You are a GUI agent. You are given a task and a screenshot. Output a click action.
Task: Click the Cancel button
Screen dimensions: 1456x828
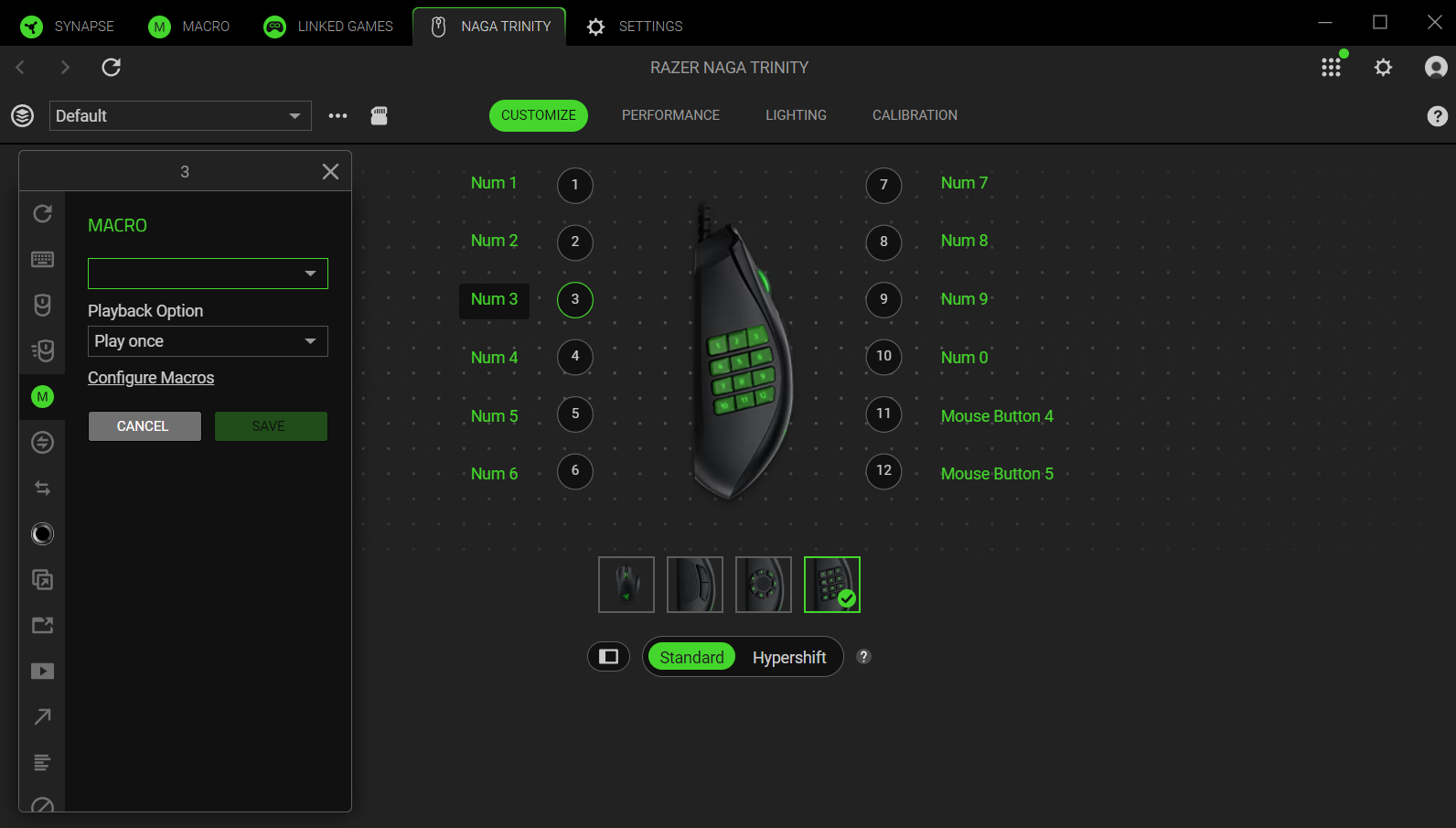point(145,426)
